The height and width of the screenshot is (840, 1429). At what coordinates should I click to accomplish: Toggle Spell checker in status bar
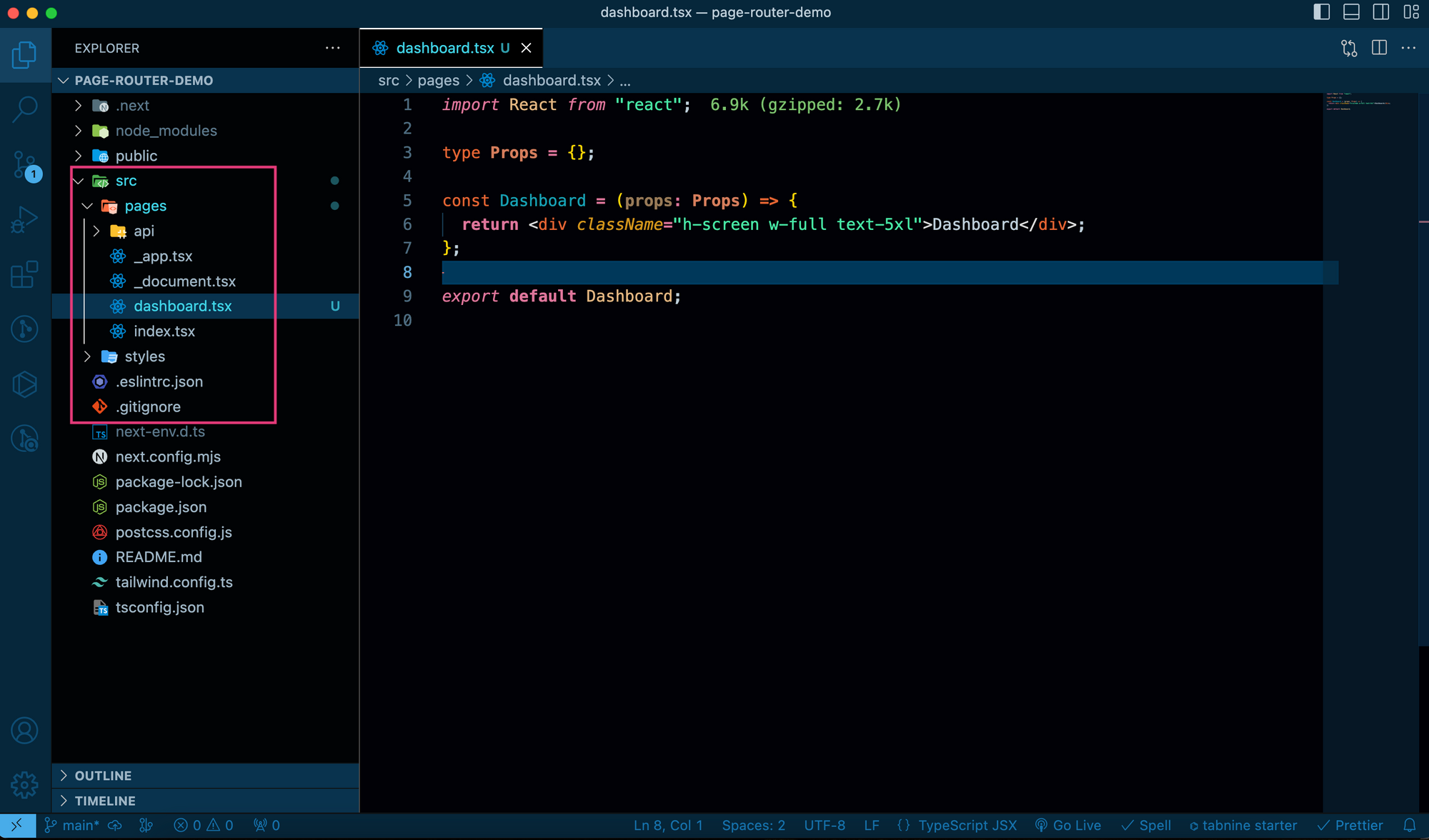pyautogui.click(x=1146, y=825)
